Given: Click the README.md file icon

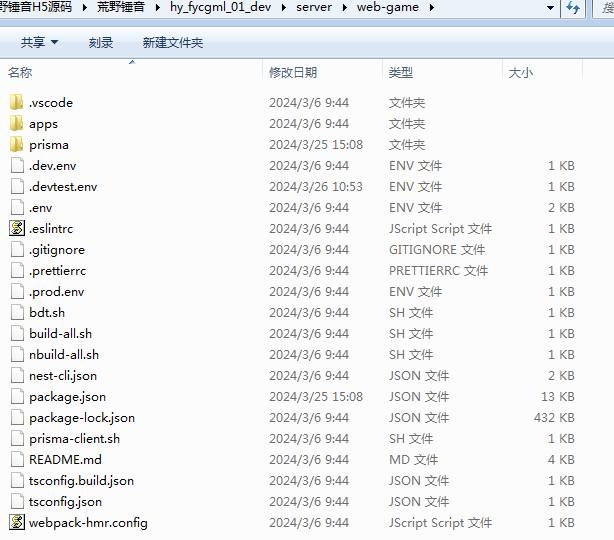Looking at the screenshot, I should tap(16, 460).
